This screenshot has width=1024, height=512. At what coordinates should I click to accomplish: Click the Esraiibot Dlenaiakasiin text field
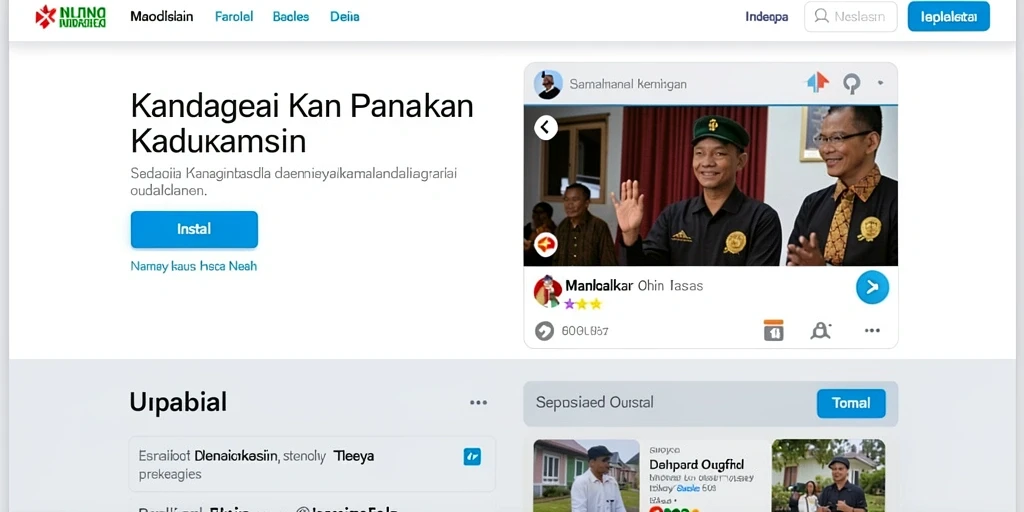312,464
